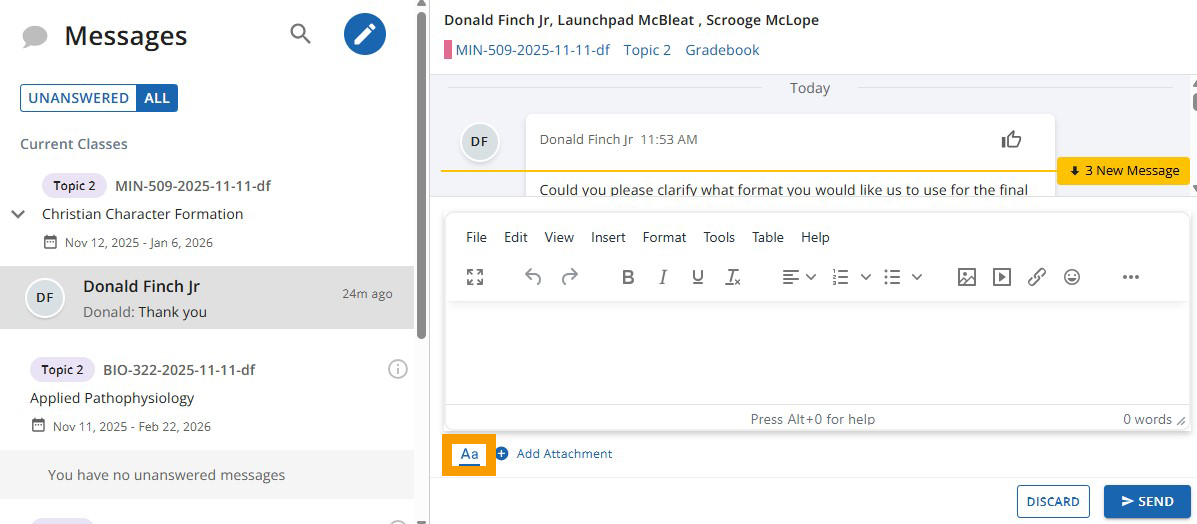The height and width of the screenshot is (524, 1197).
Task: Collapse the Christian Character Formation class
Action: (x=18, y=214)
